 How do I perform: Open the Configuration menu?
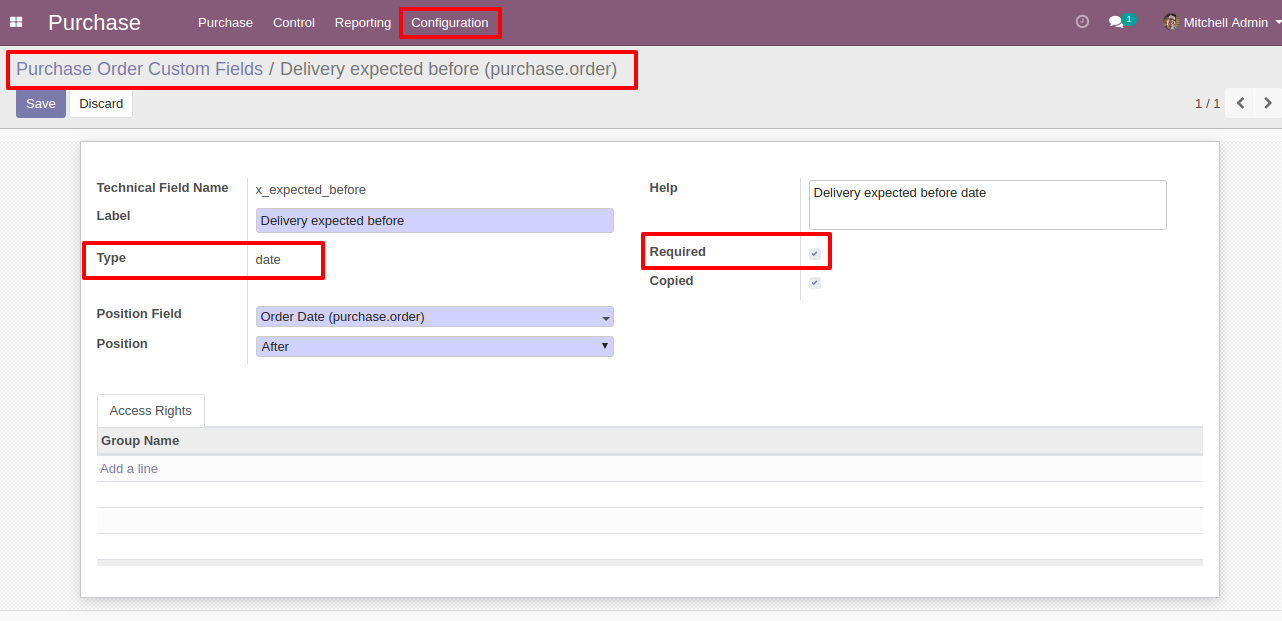tap(450, 22)
